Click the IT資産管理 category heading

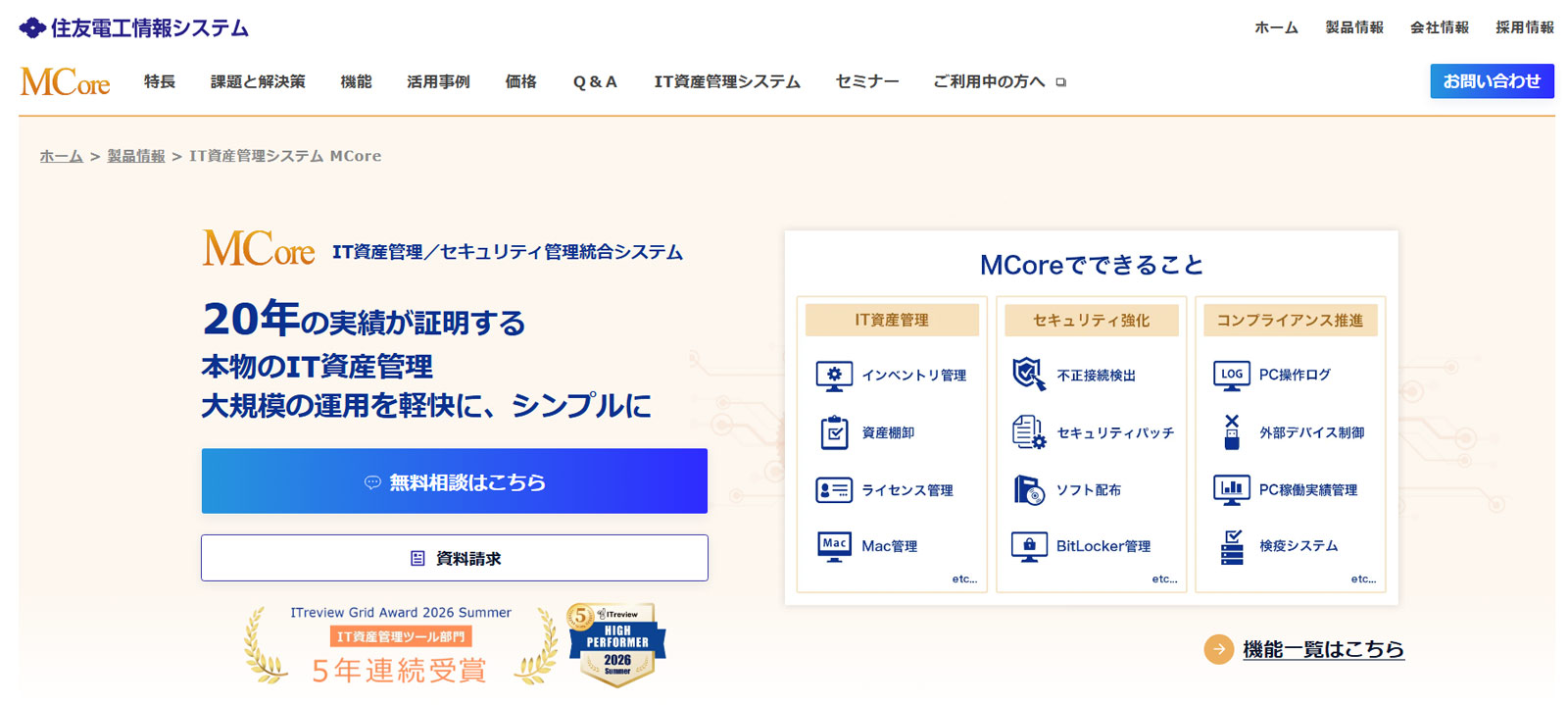tap(892, 320)
